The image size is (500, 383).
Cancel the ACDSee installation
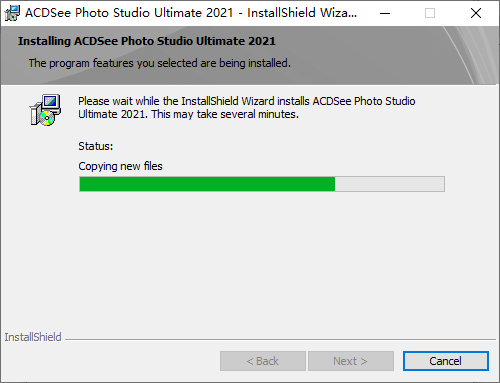[x=446, y=361]
